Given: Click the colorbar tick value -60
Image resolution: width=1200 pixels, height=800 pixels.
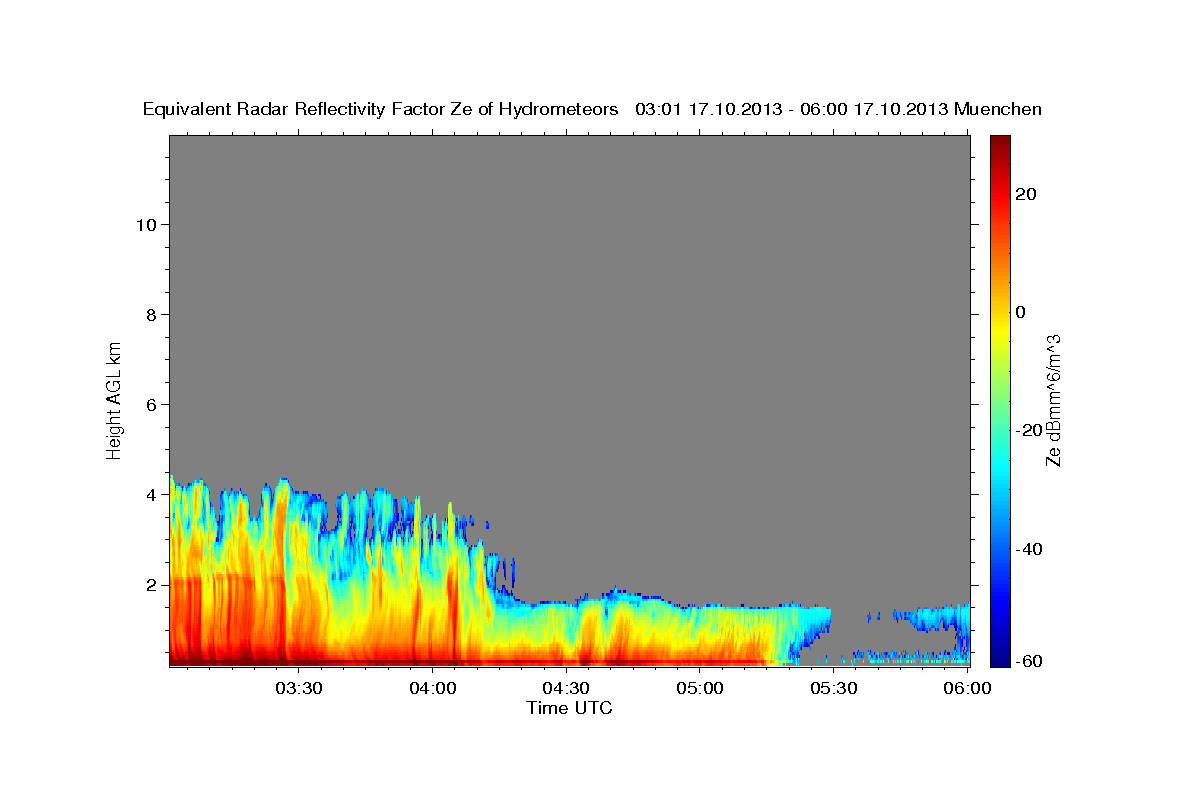Looking at the screenshot, I should tap(1029, 661).
